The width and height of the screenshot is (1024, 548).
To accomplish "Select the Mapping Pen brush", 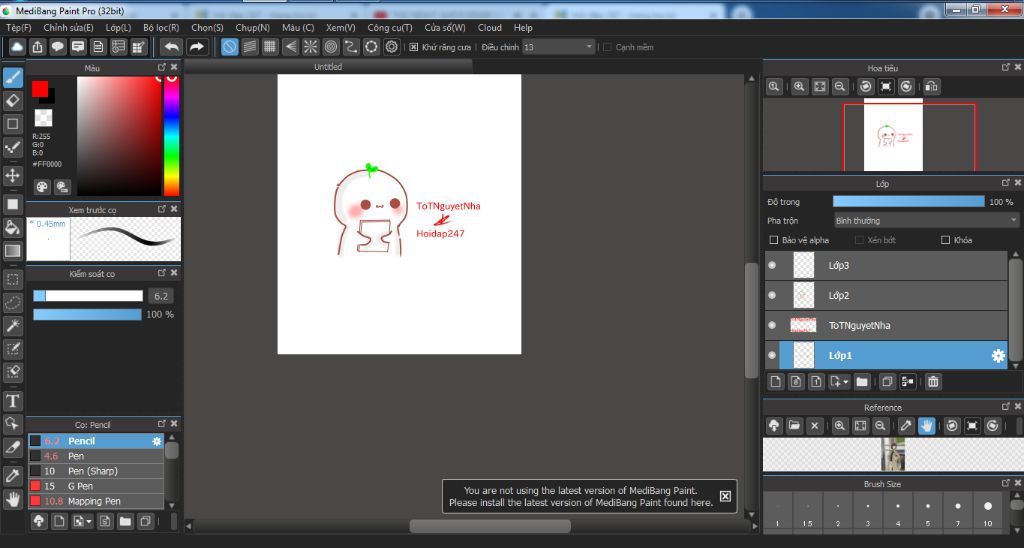I will coord(95,501).
